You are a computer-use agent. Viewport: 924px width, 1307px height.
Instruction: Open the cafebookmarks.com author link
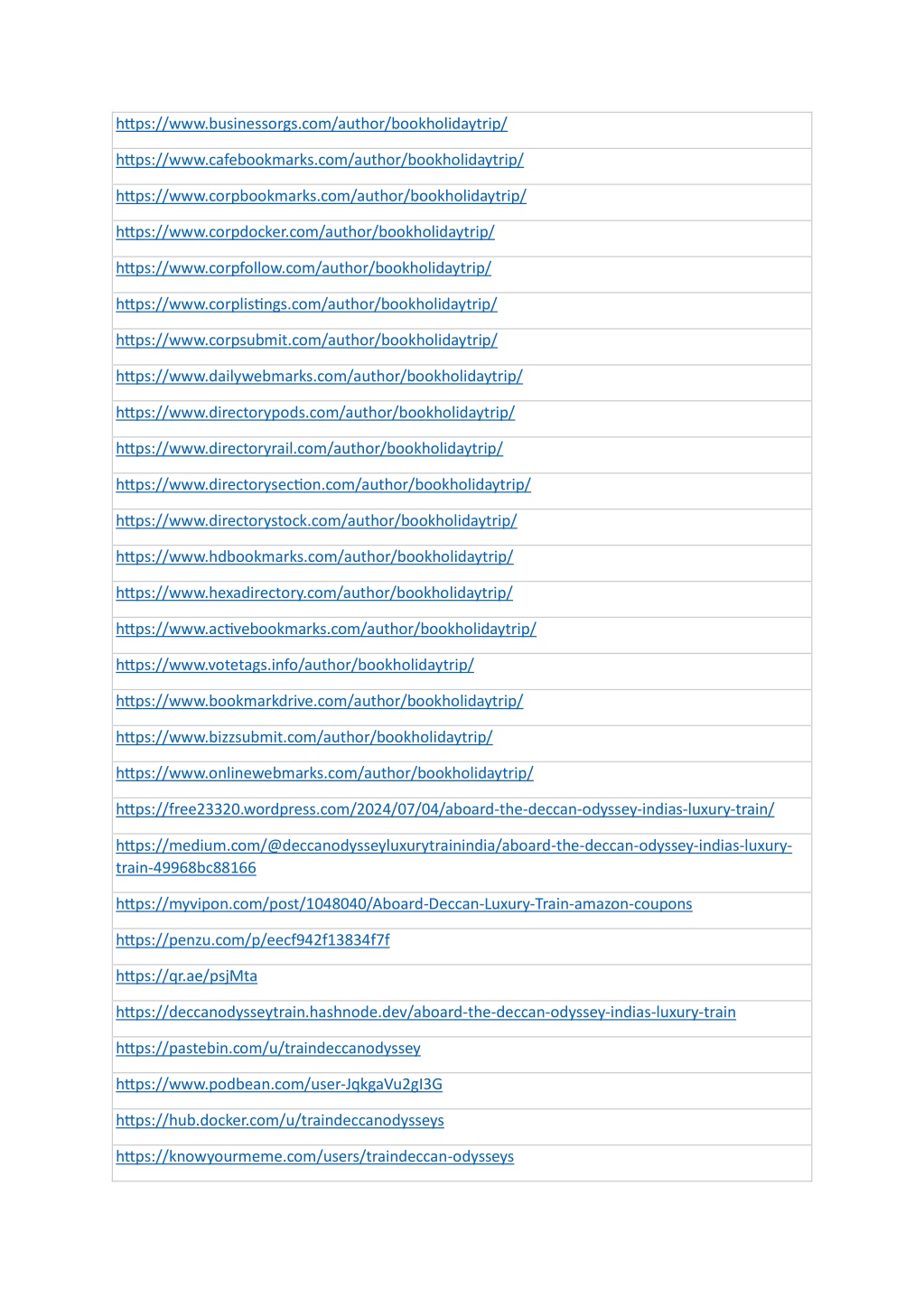(320, 160)
